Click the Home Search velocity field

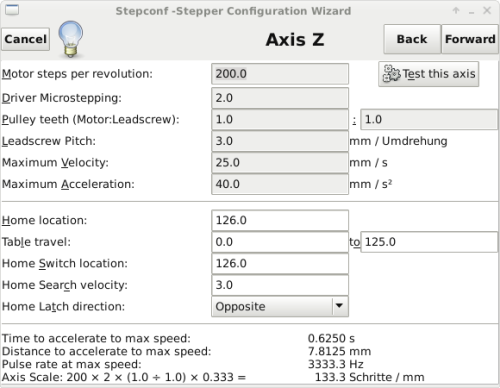tap(280, 285)
